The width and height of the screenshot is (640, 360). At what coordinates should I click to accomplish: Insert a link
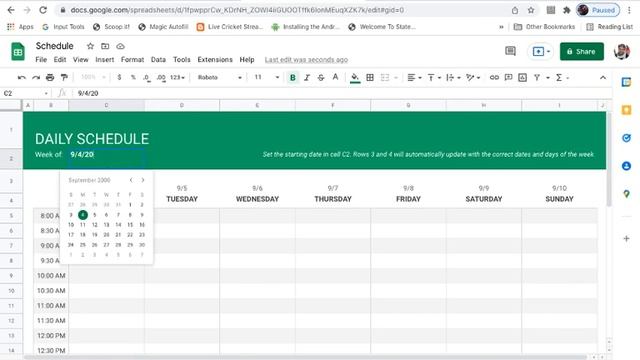coord(494,77)
